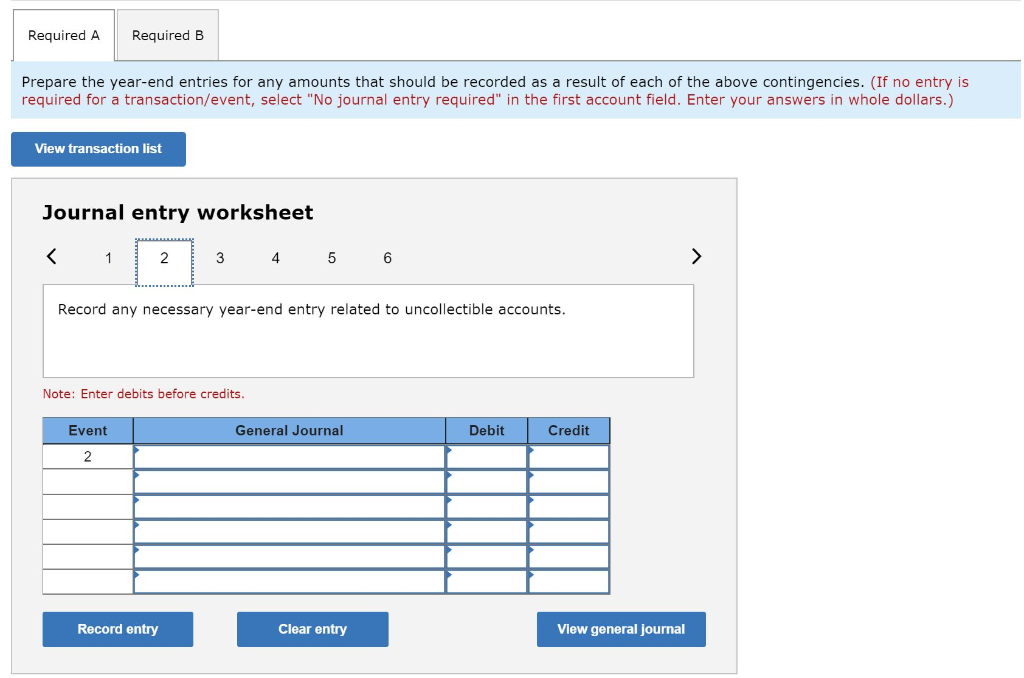The height and width of the screenshot is (678, 1024).
Task: Open View general journal
Action: (621, 629)
